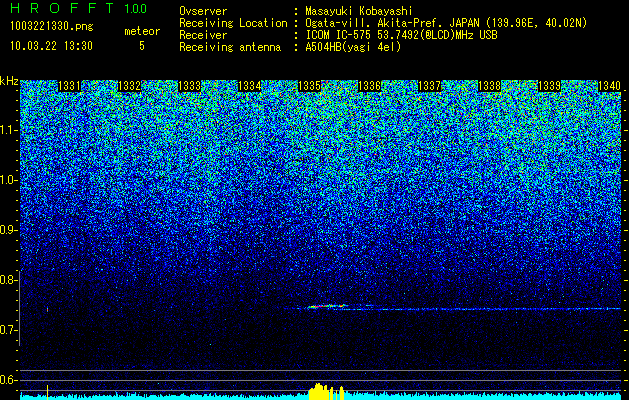Click the thin yellow spike at bottom left

[x=47, y=392]
